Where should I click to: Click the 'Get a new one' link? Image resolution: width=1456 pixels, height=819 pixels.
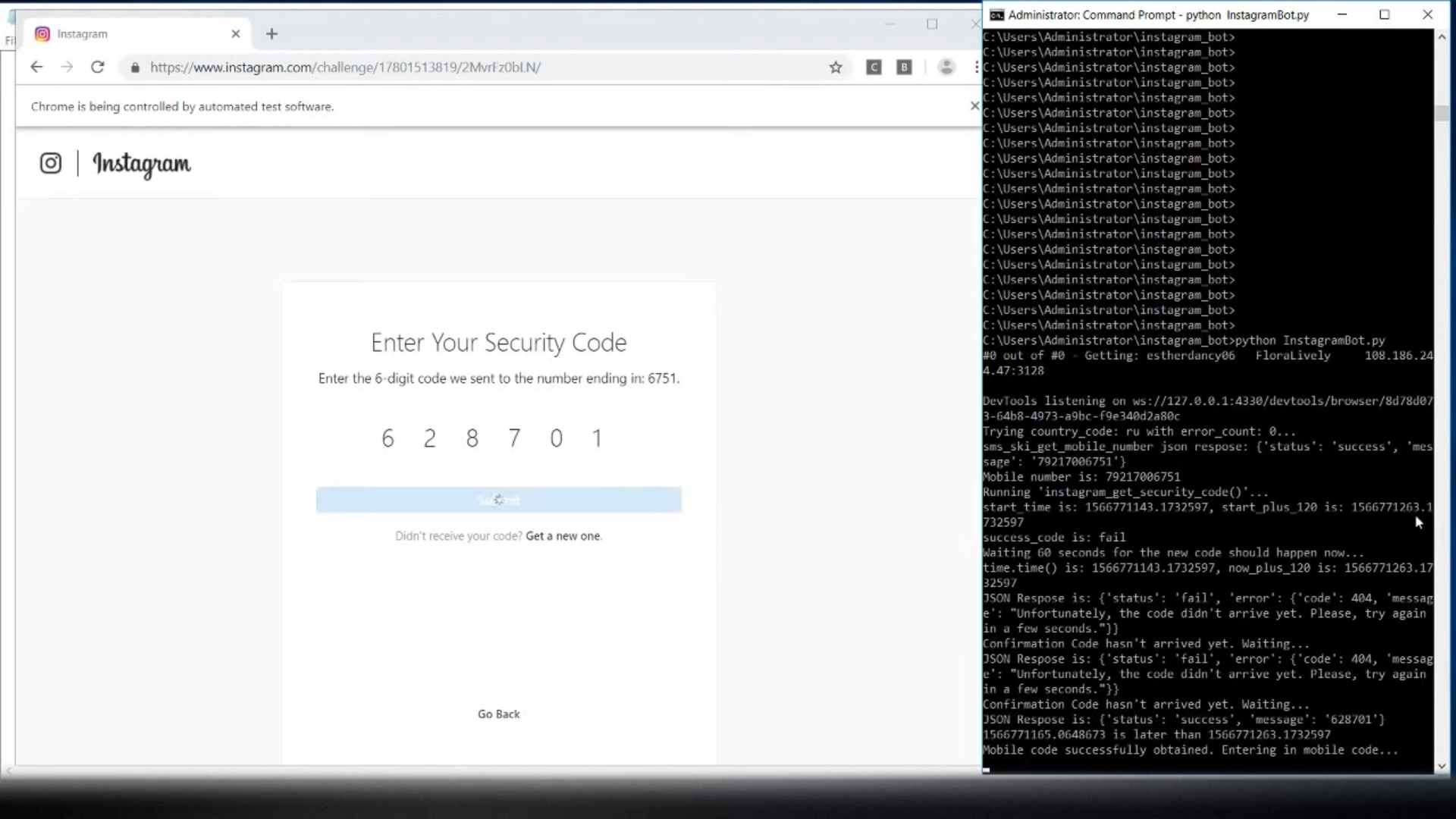(563, 536)
